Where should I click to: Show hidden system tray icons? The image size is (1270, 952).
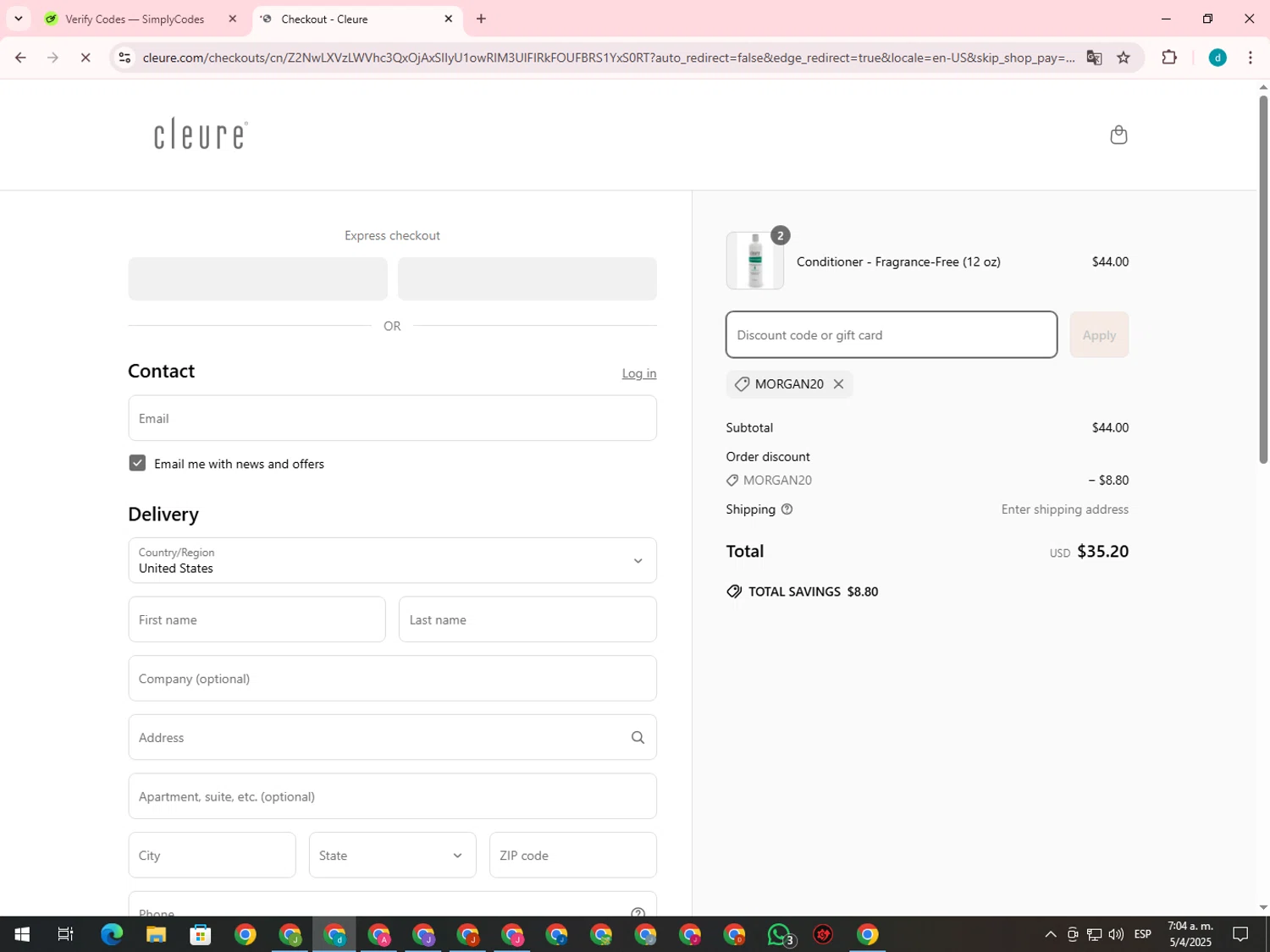(1050, 934)
